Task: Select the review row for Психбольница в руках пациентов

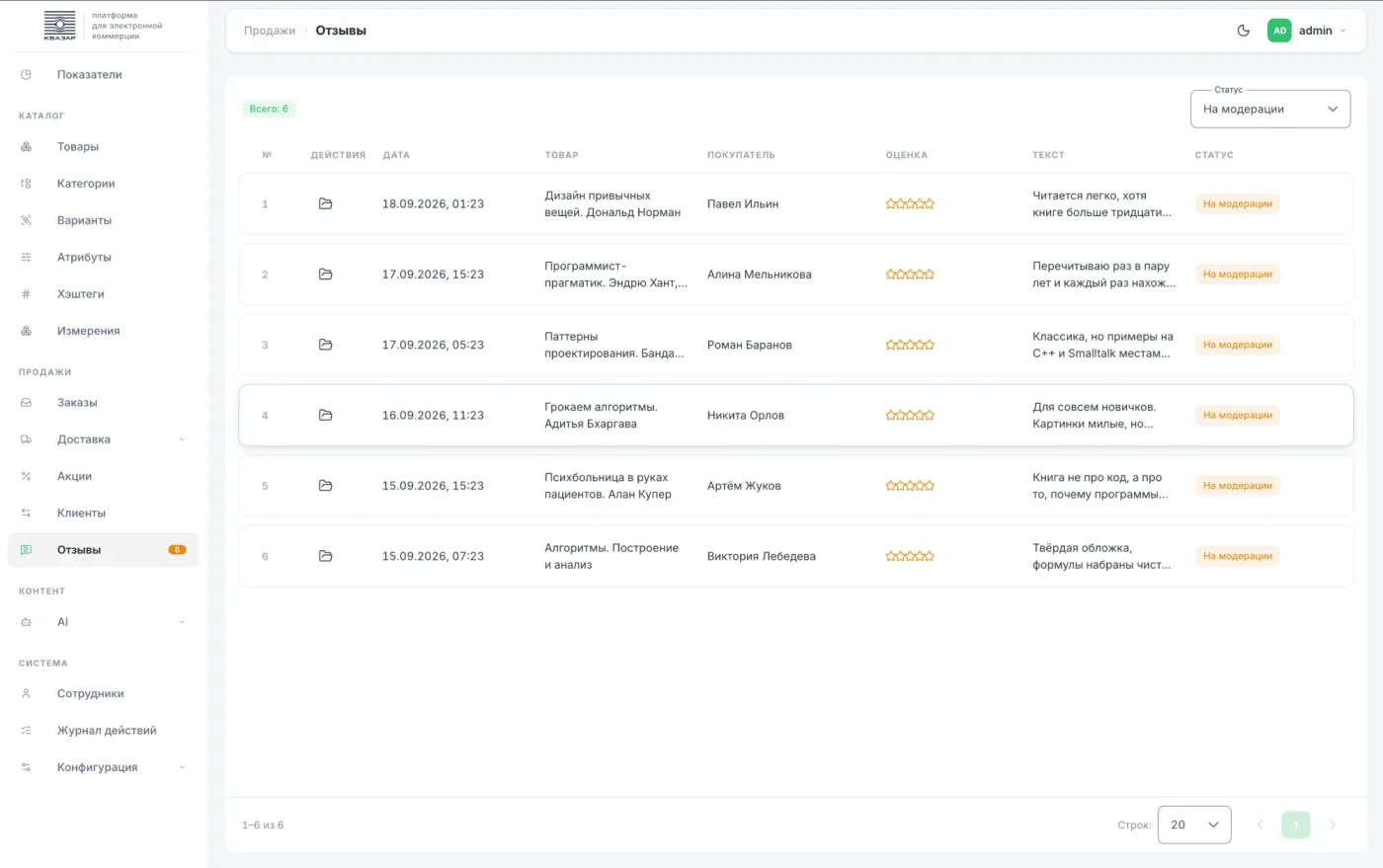Action: (796, 486)
